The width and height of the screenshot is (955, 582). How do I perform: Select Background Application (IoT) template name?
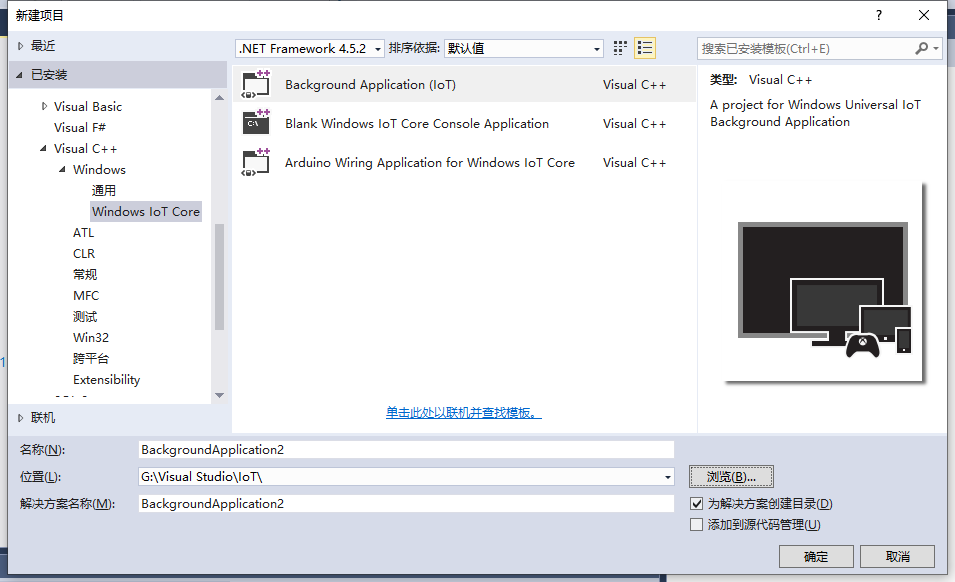click(370, 85)
